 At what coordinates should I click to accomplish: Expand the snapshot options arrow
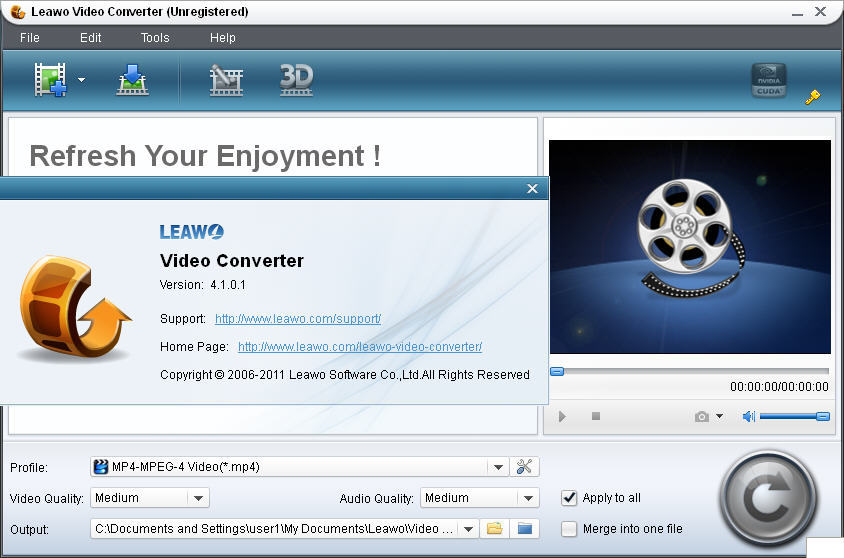(x=719, y=416)
